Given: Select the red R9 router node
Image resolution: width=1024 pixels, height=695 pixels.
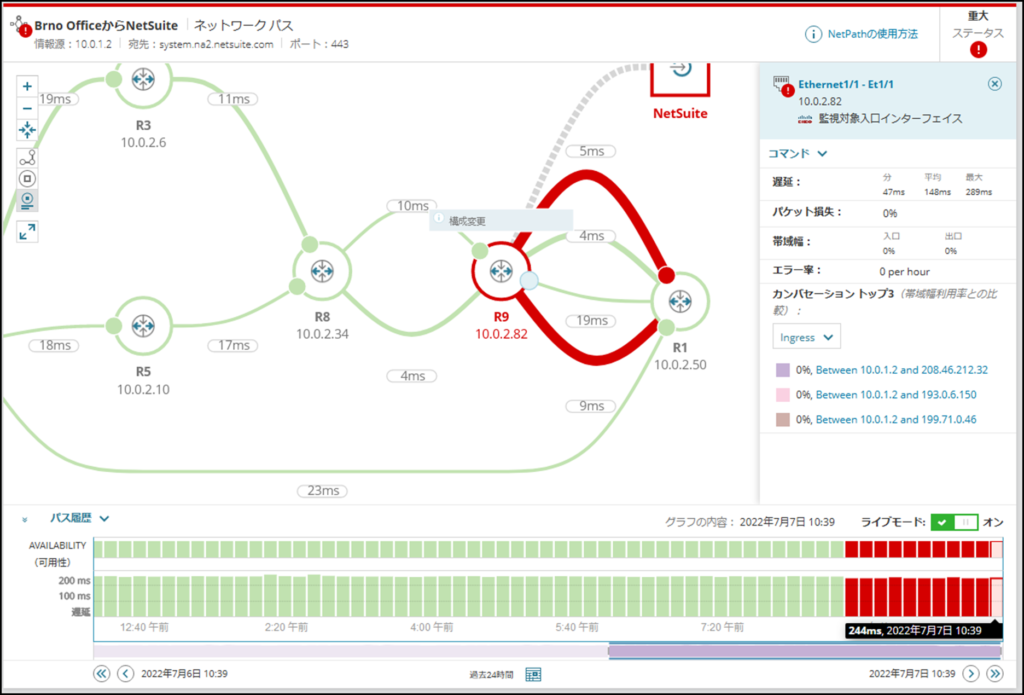Looking at the screenshot, I should tap(500, 270).
